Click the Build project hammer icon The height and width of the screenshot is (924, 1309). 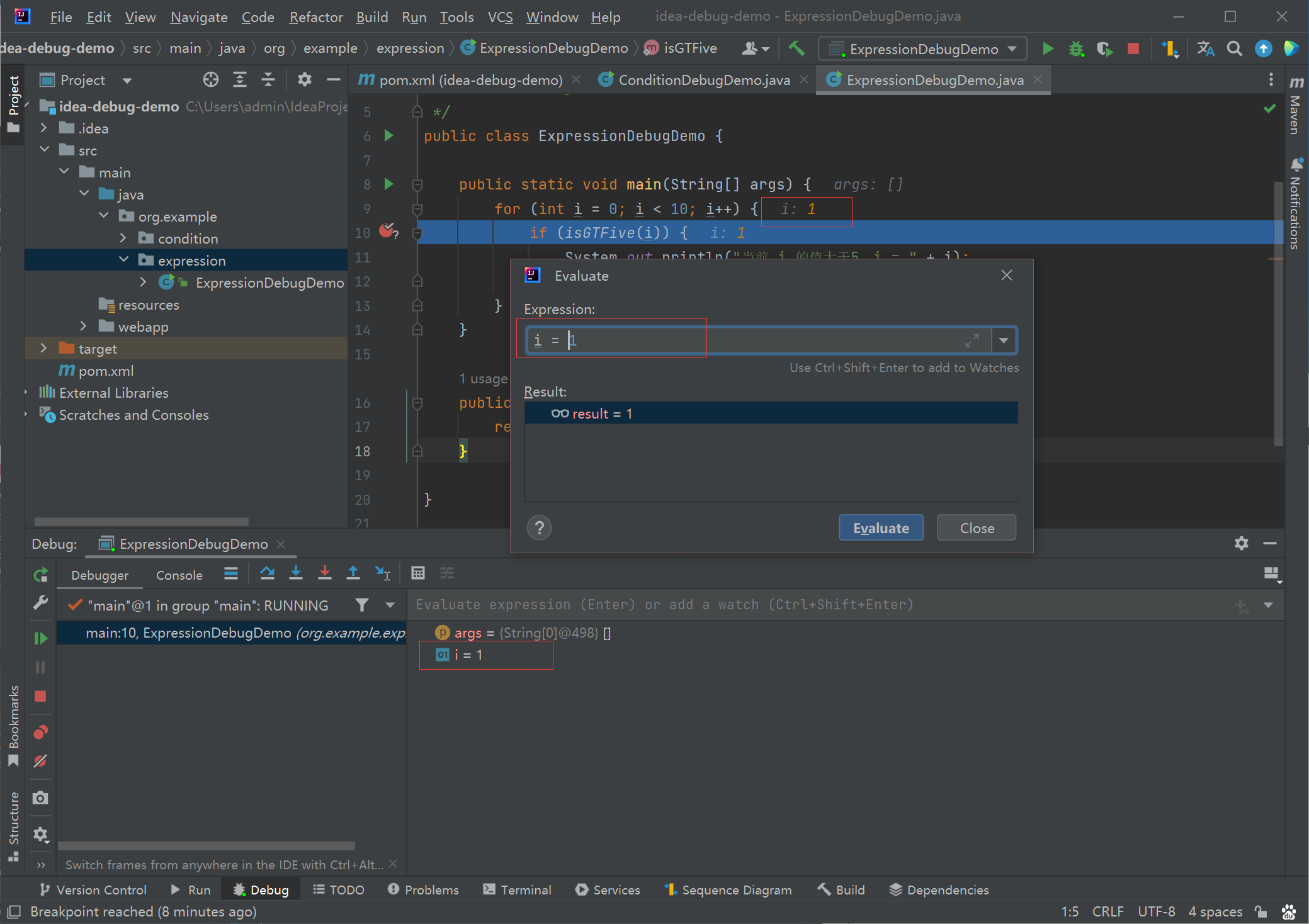pyautogui.click(x=796, y=48)
